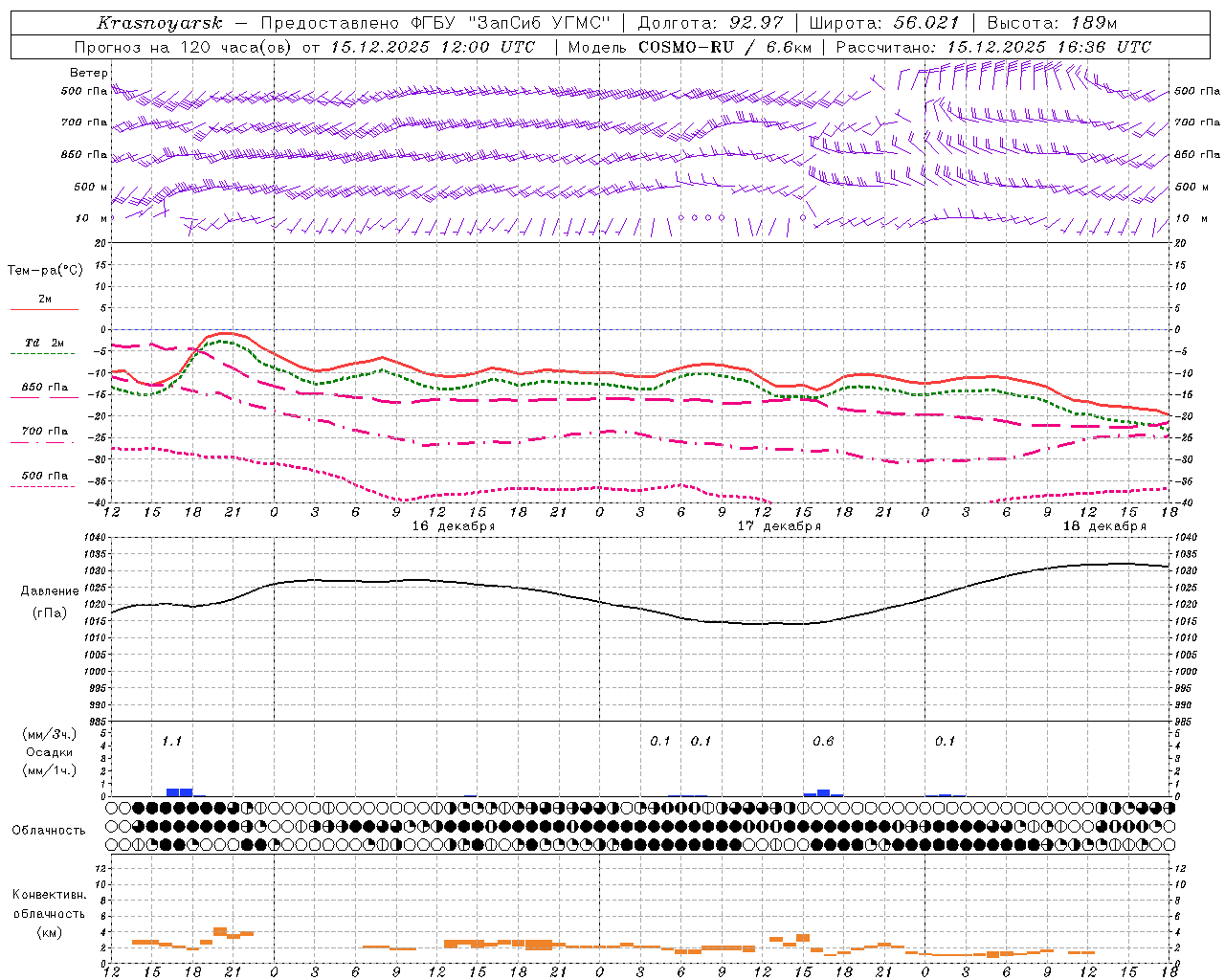The height and width of the screenshot is (980, 1225).
Task: Click the '(мм/1ч.)' precipitation unit label
Action: [x=50, y=770]
